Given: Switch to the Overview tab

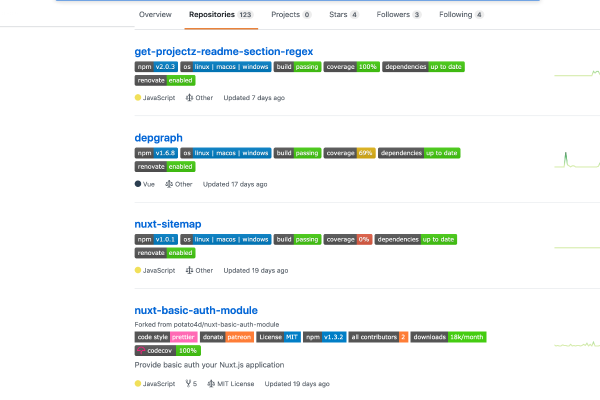Looking at the screenshot, I should point(155,15).
